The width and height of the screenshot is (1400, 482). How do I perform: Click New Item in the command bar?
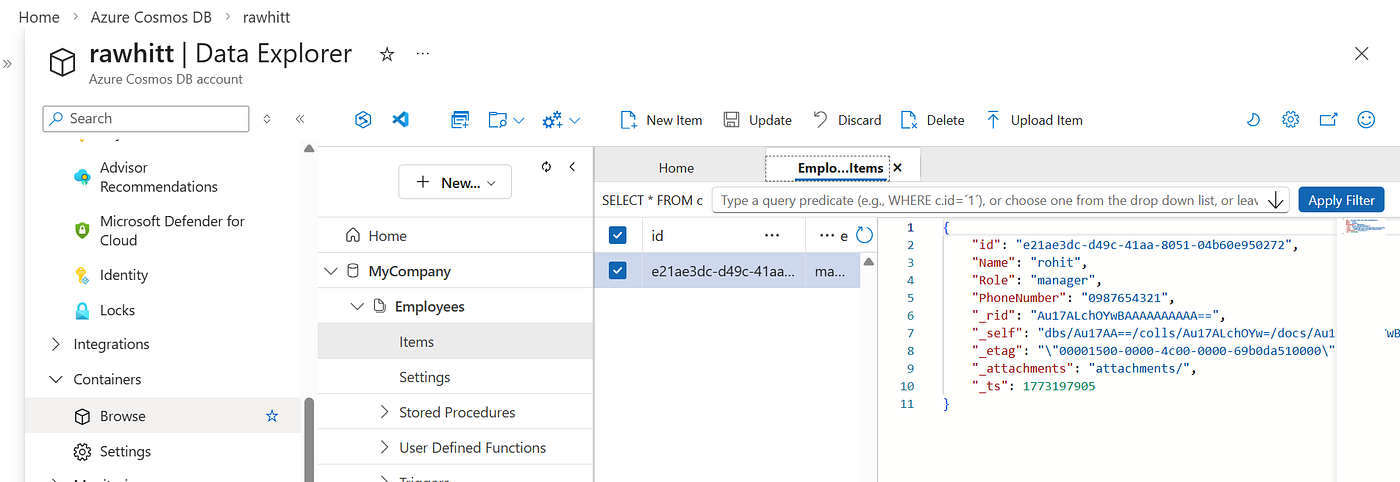click(x=662, y=120)
